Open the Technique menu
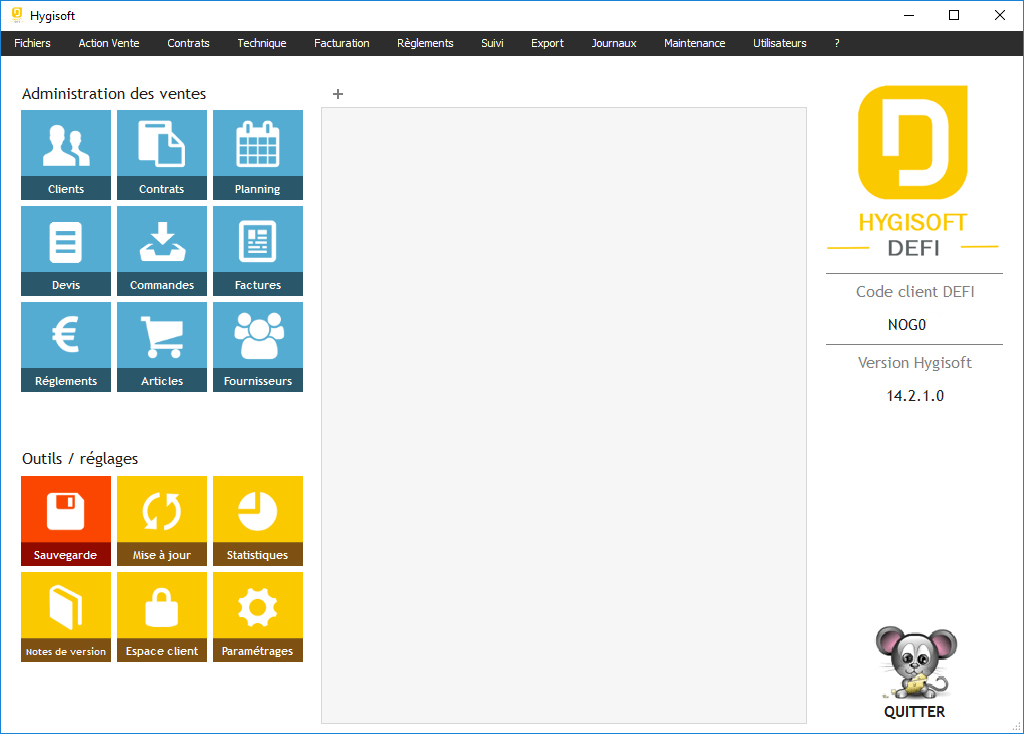This screenshot has width=1024, height=734. [262, 43]
